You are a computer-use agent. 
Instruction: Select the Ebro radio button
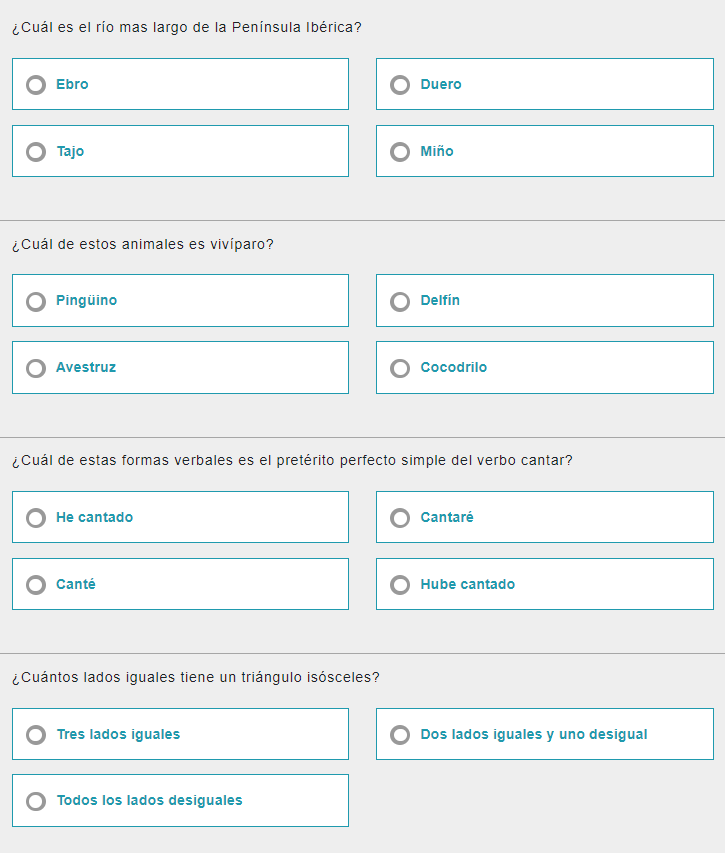point(36,85)
